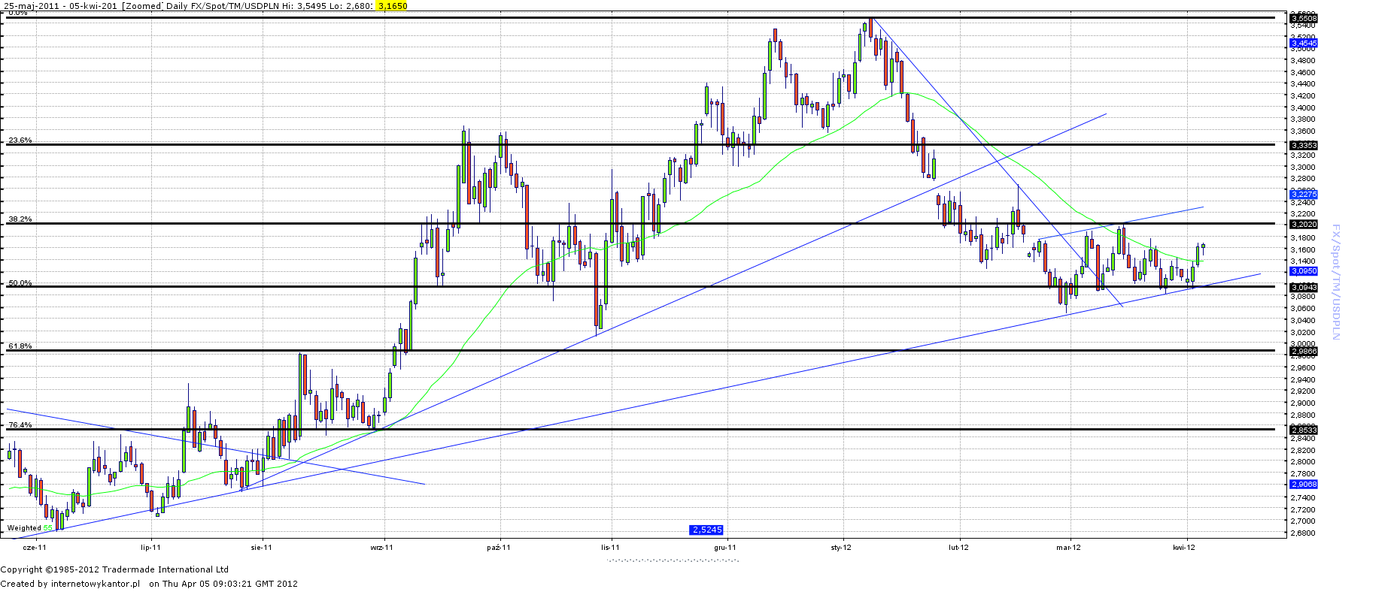This screenshot has height=598, width=1400.
Task: Select the 3,3353 black price tag
Action: (x=1303, y=145)
